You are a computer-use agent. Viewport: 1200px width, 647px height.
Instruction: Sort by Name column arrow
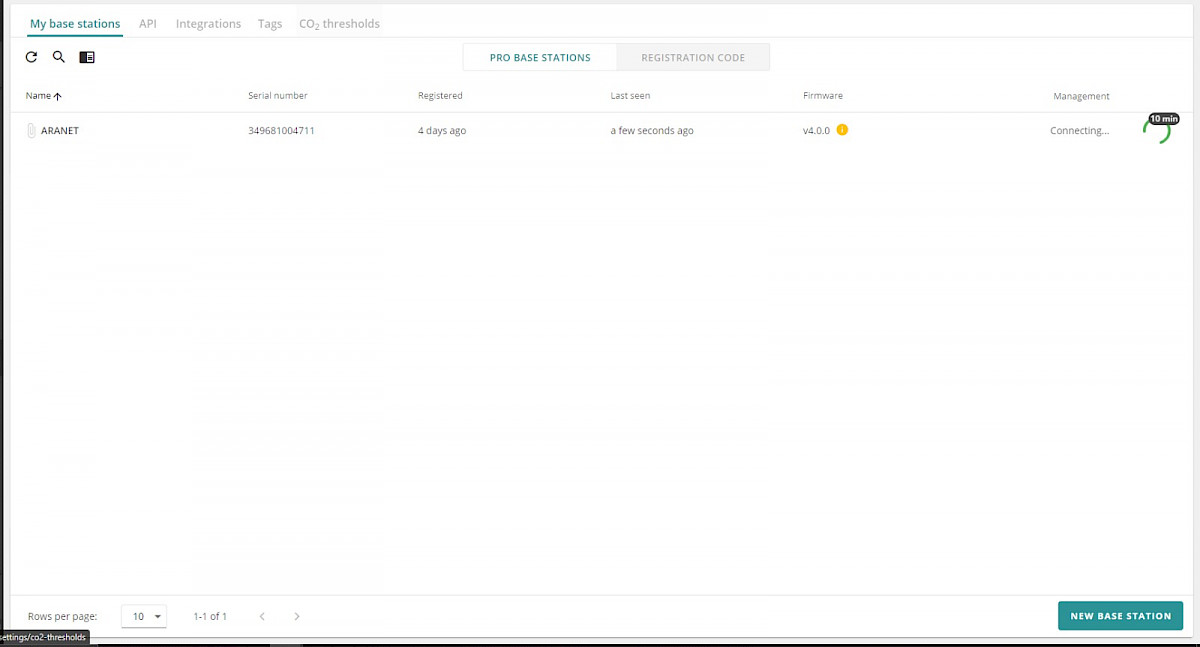tap(57, 96)
